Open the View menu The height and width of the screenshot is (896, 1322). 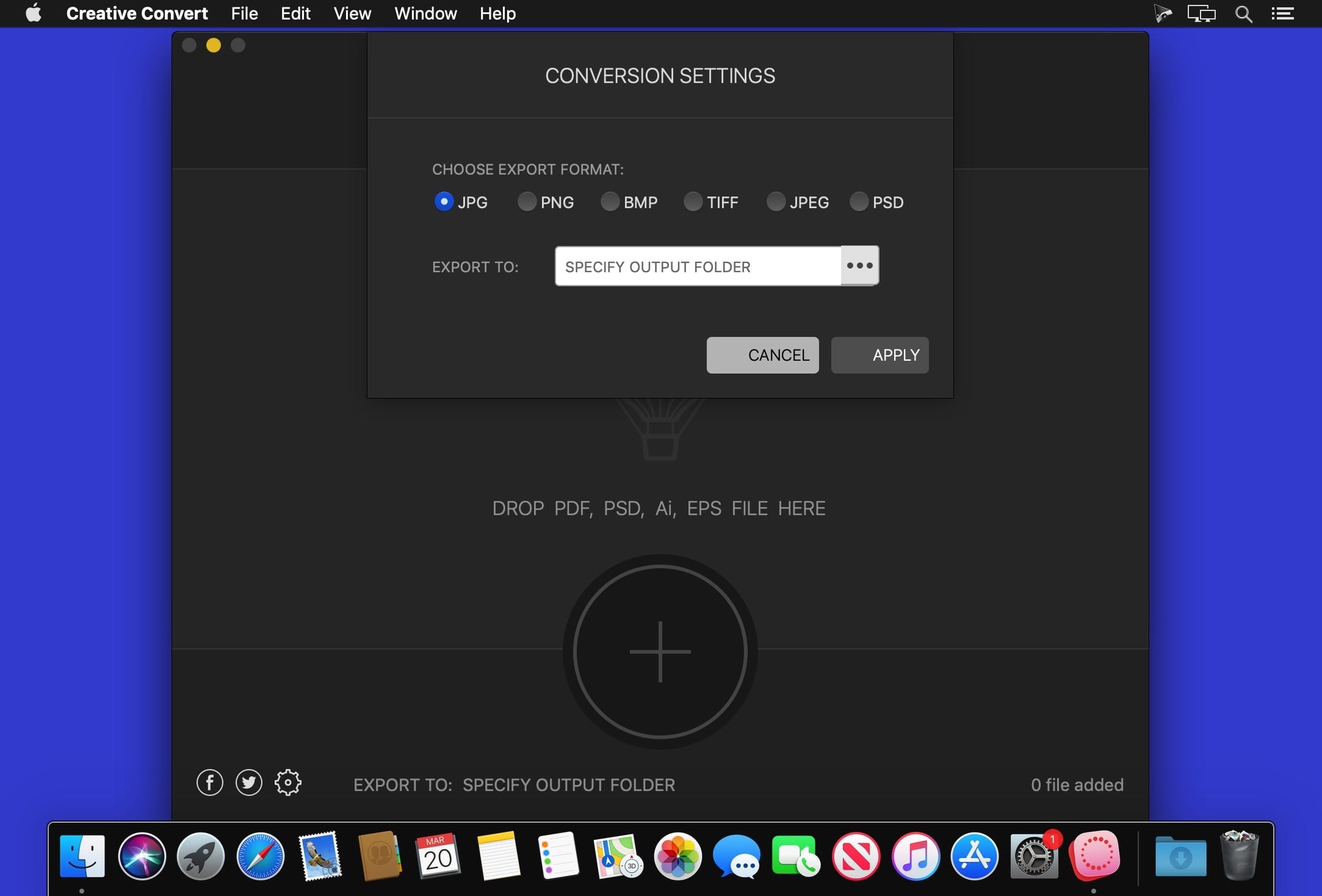[x=352, y=13]
